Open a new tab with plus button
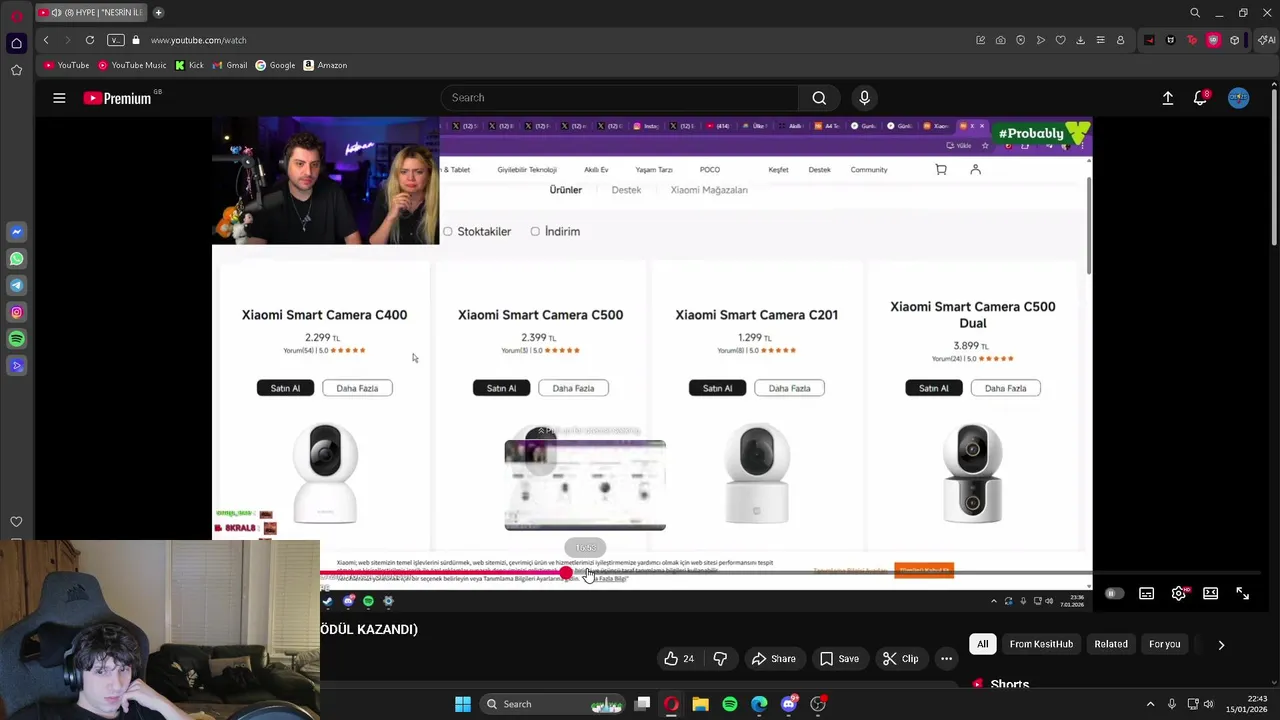Screen dimensions: 1280x720 (x=158, y=13)
